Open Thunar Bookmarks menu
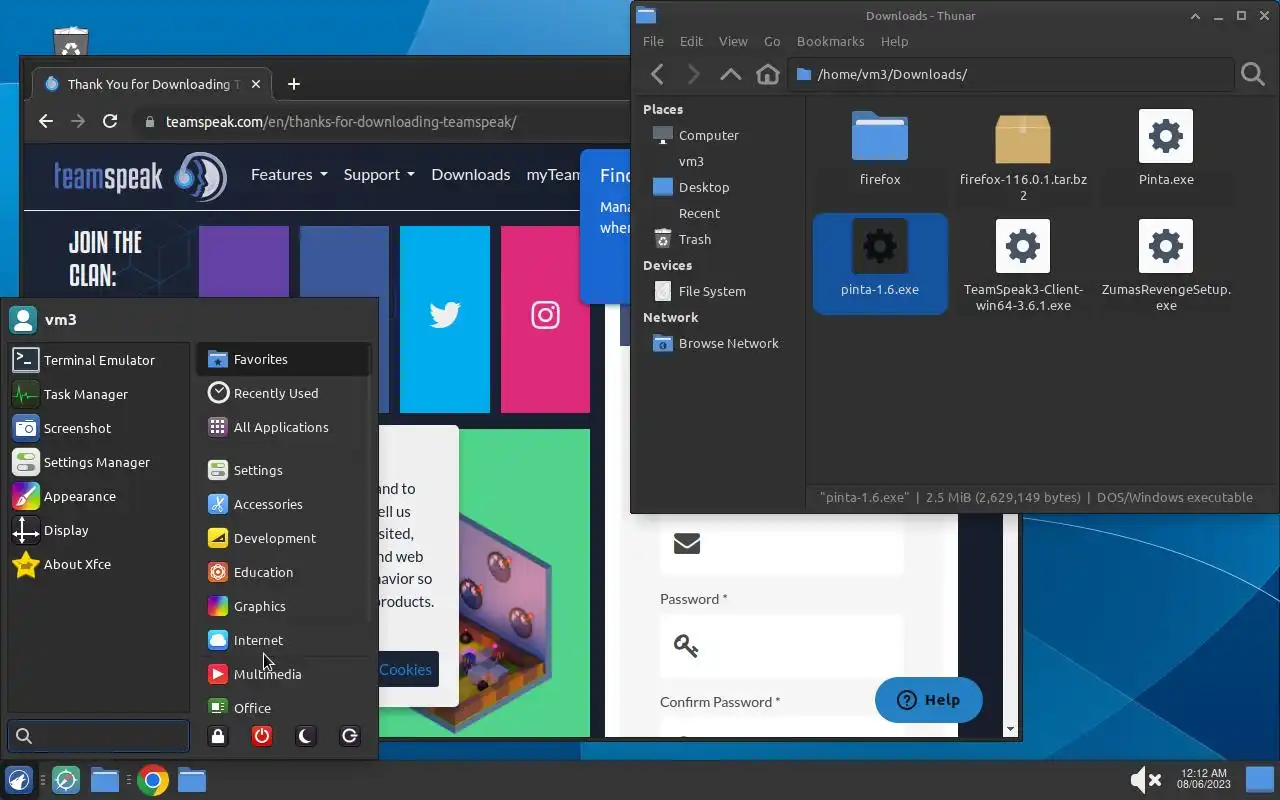 (830, 41)
